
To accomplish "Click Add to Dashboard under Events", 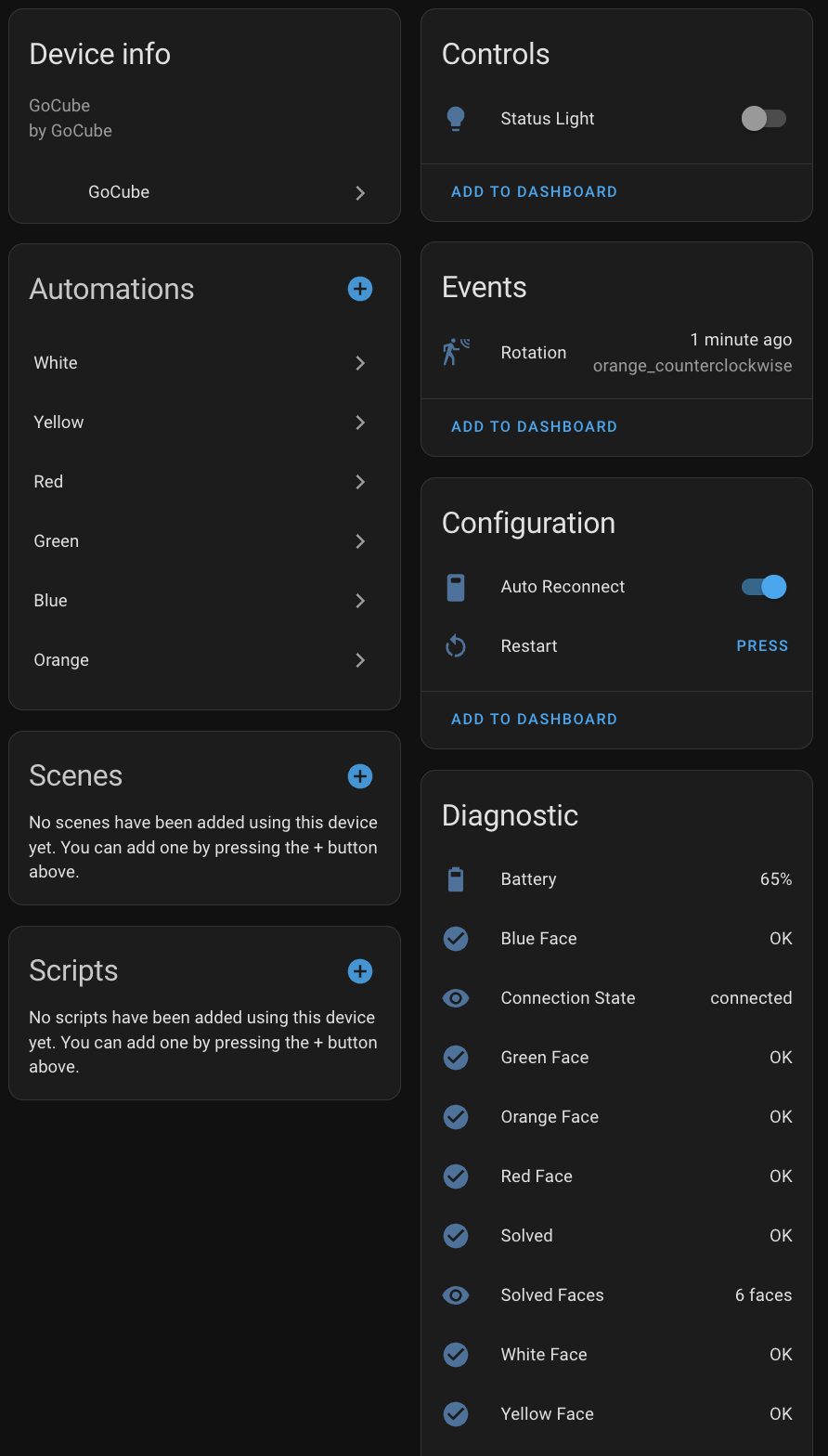I will pos(534,426).
